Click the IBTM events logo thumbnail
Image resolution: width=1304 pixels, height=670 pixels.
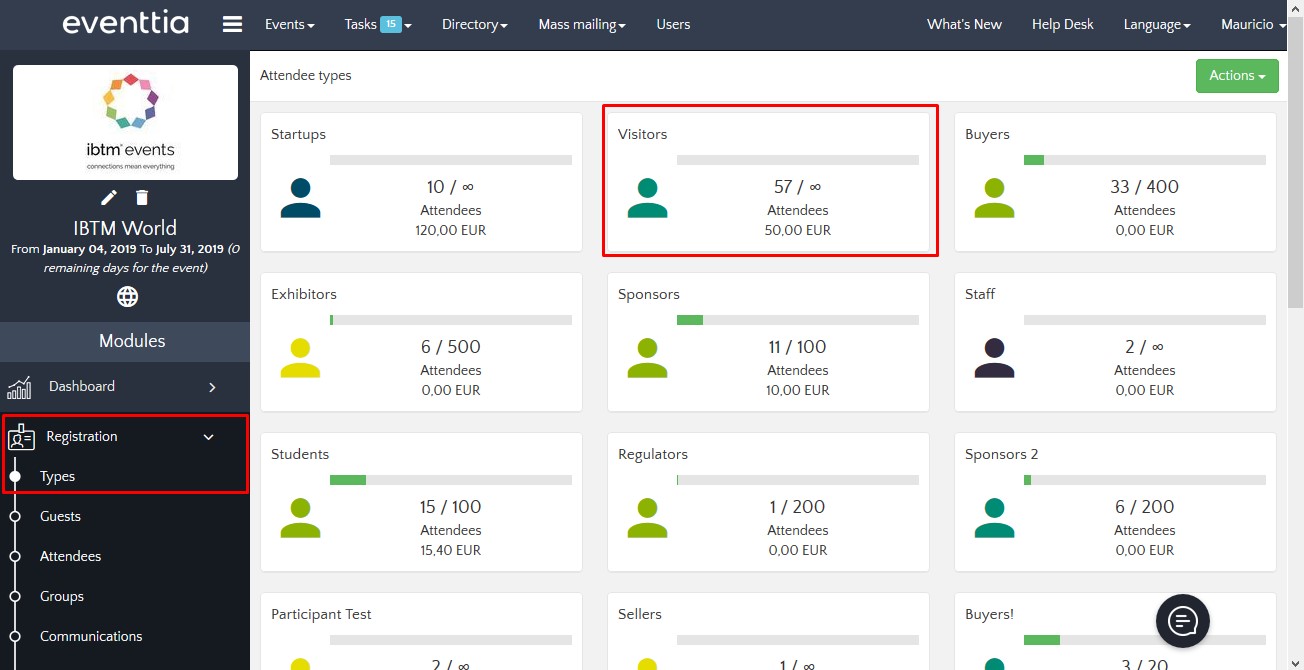pyautogui.click(x=125, y=122)
